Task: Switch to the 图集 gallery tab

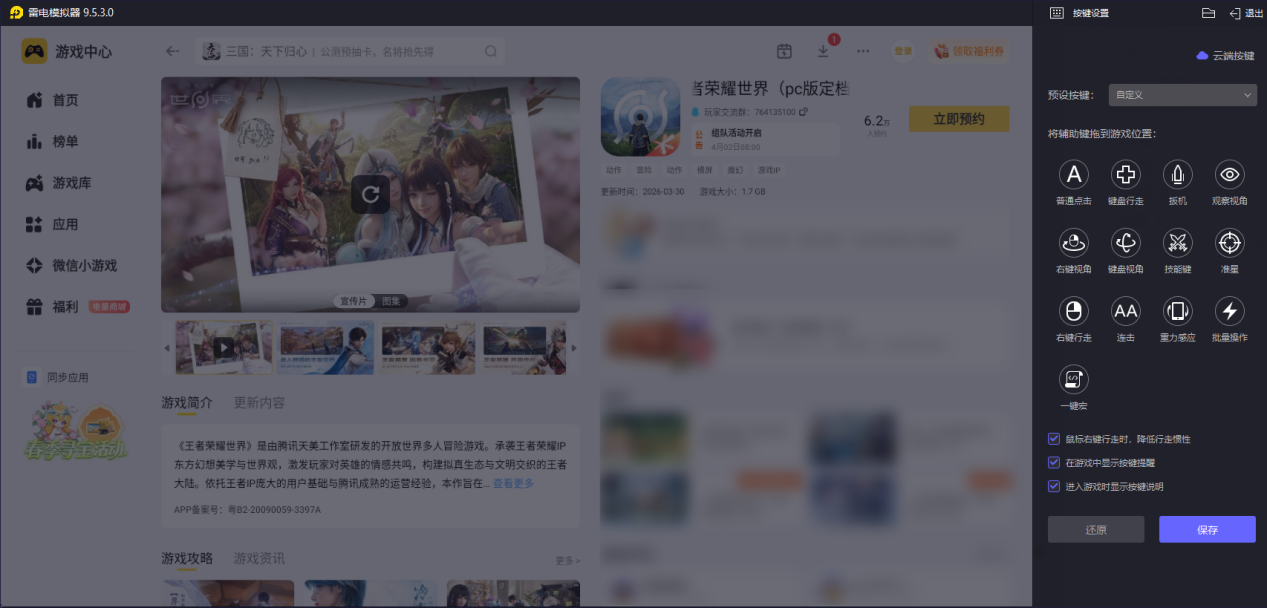Action: tap(391, 300)
